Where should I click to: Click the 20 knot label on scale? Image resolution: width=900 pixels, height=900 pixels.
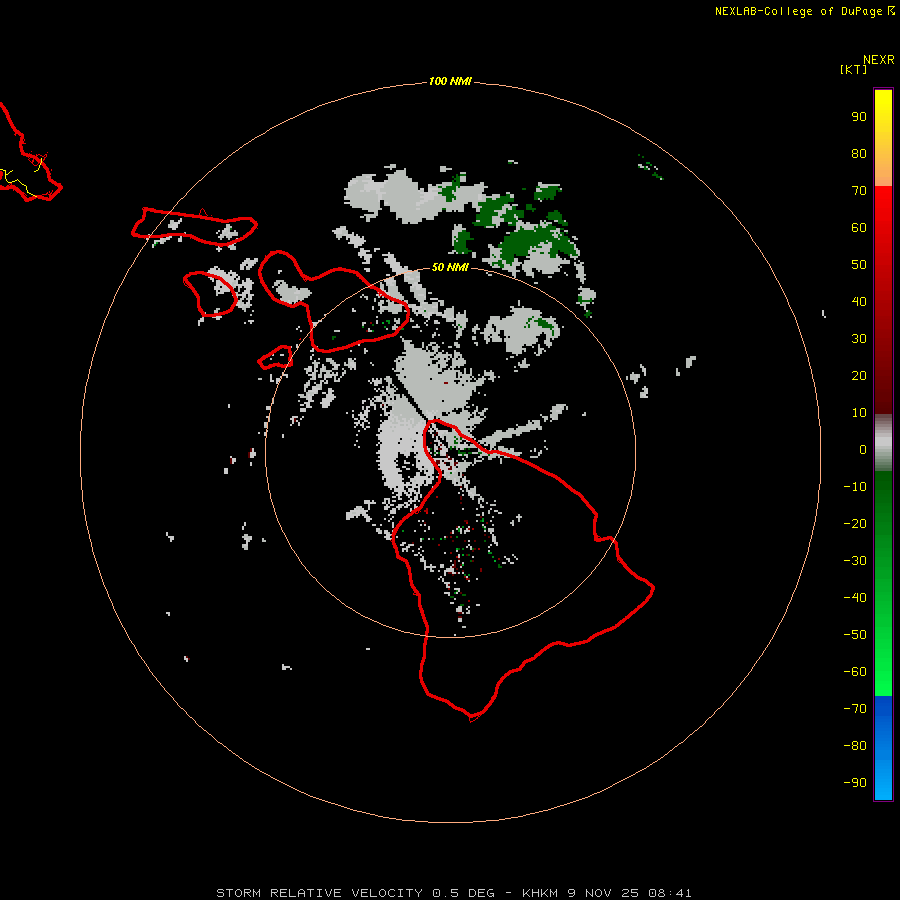coord(859,376)
